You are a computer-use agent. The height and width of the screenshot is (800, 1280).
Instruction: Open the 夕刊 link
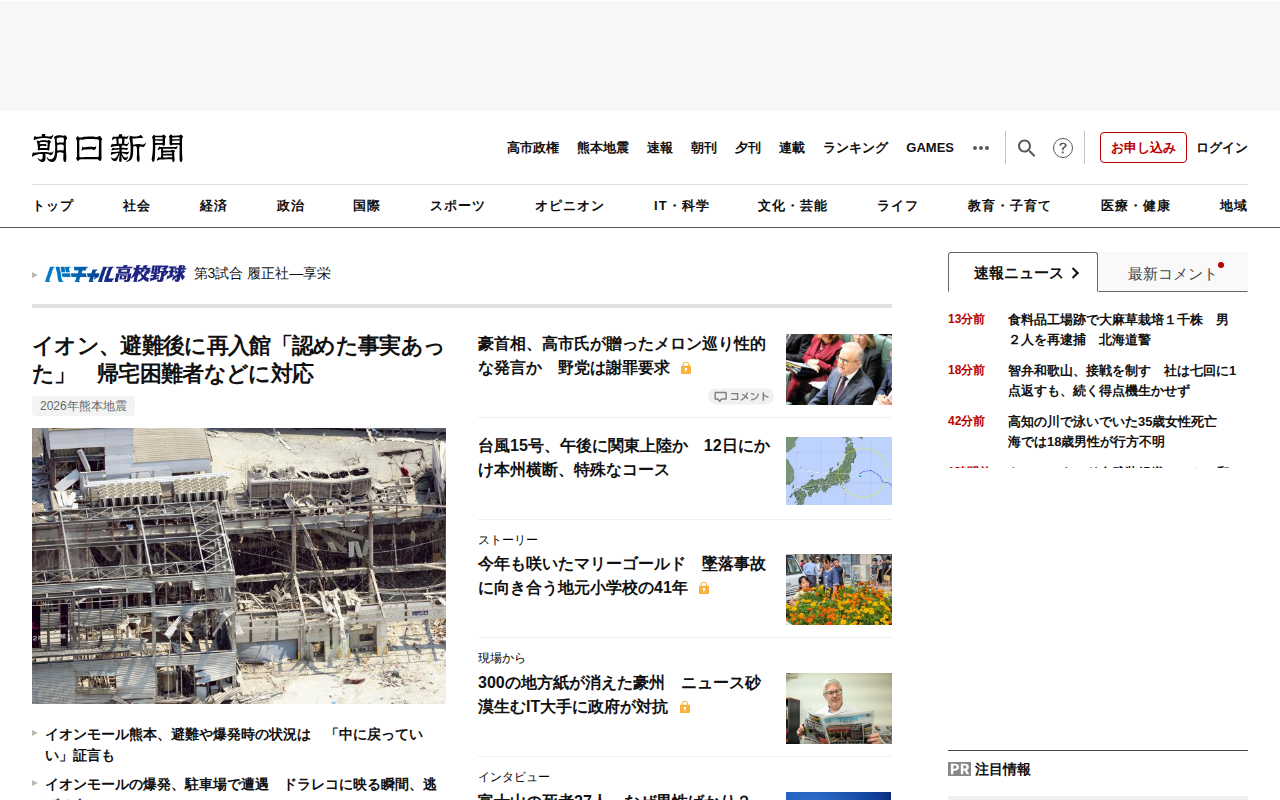(x=748, y=148)
